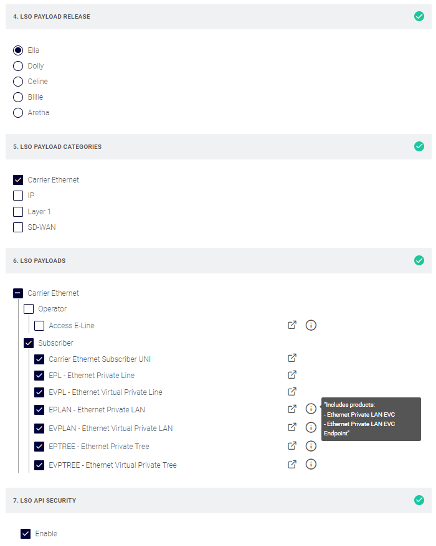Image resolution: width=436 pixels, height=546 pixels.
Task: Enable the IP payload category
Action: 18,196
